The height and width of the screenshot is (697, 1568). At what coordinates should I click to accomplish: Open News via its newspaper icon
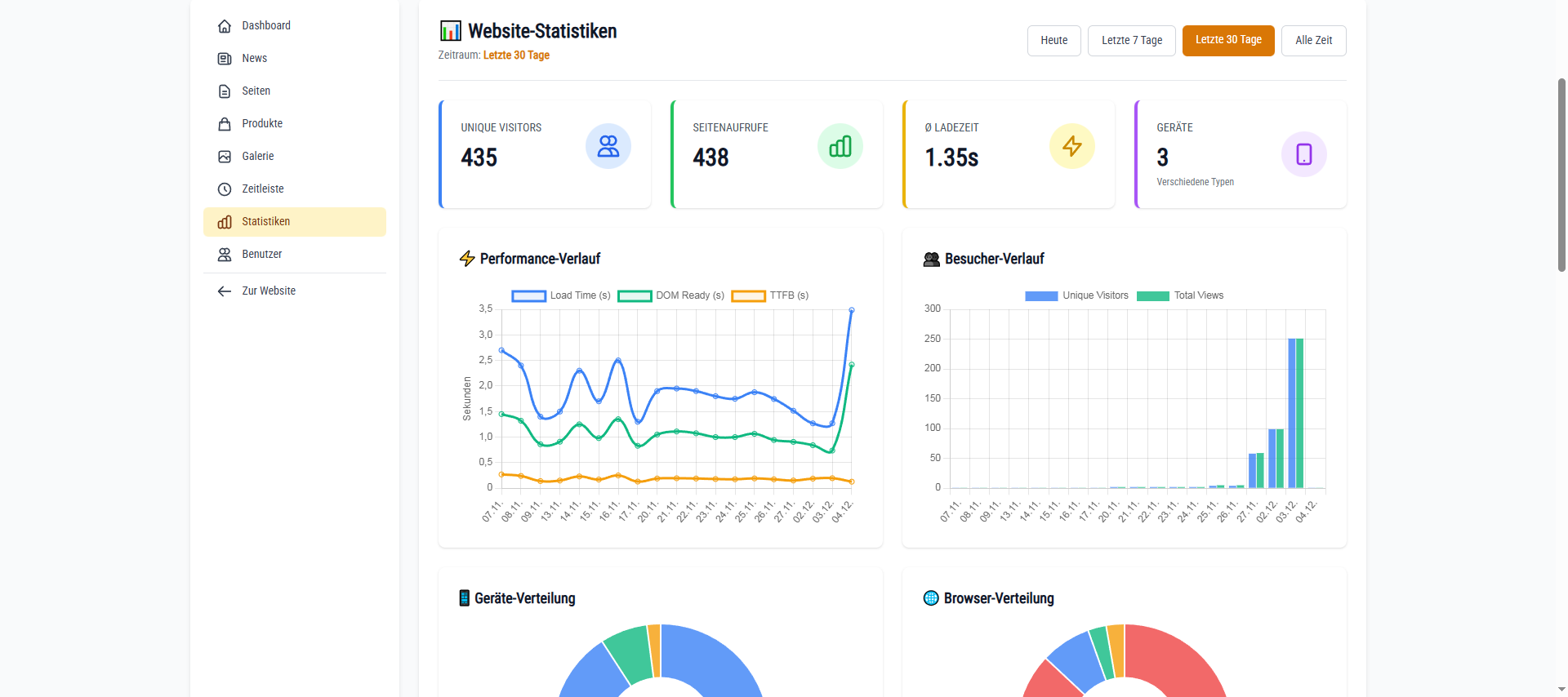tap(225, 59)
